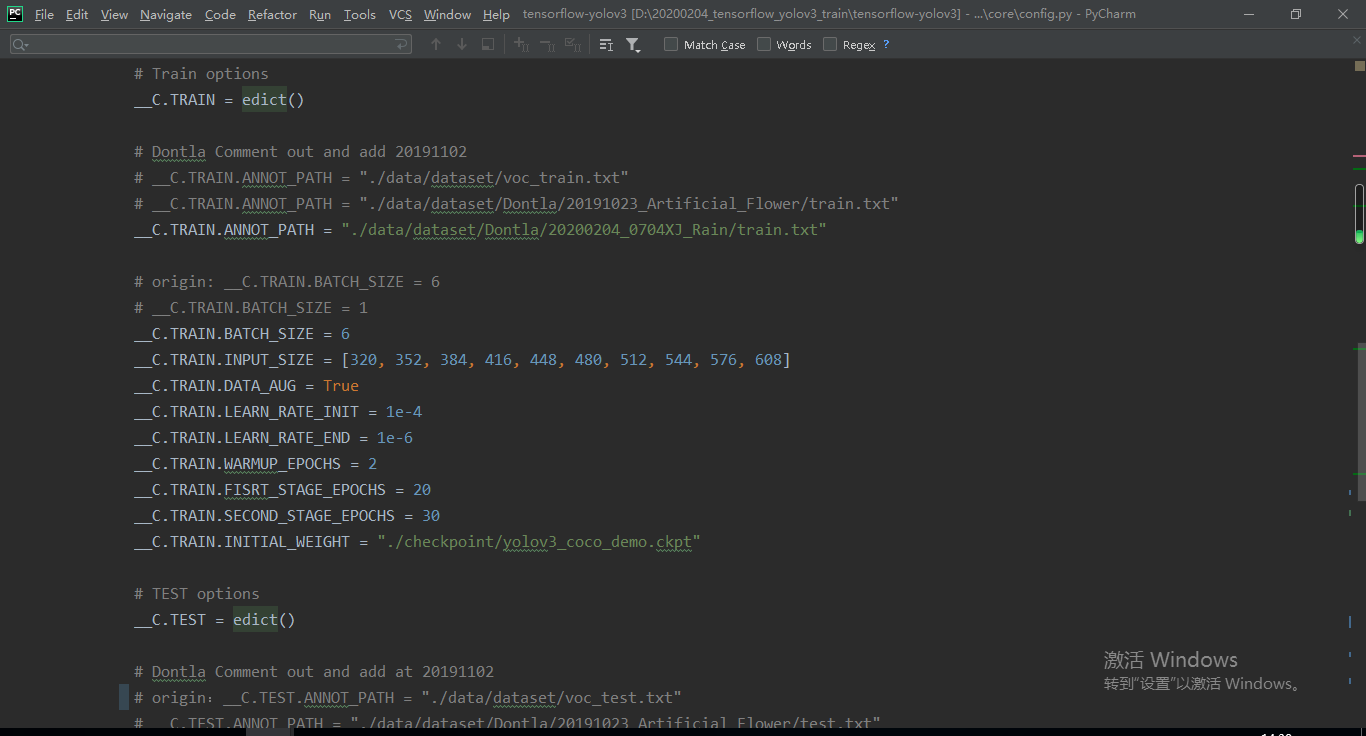Click the '__C.TEST = edict()' line
The width and height of the screenshot is (1366, 736).
pos(215,620)
